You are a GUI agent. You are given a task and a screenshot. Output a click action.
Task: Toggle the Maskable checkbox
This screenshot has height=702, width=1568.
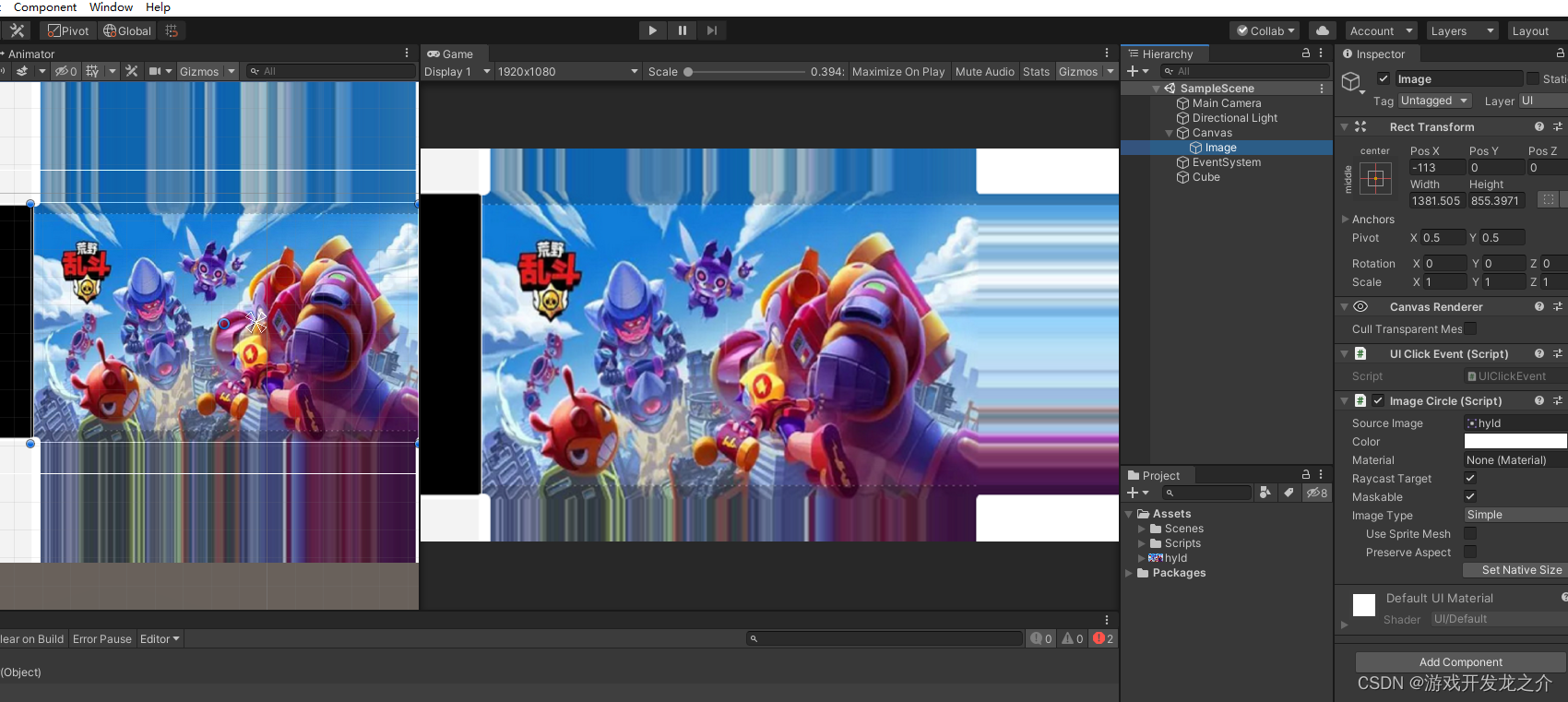[x=1470, y=496]
